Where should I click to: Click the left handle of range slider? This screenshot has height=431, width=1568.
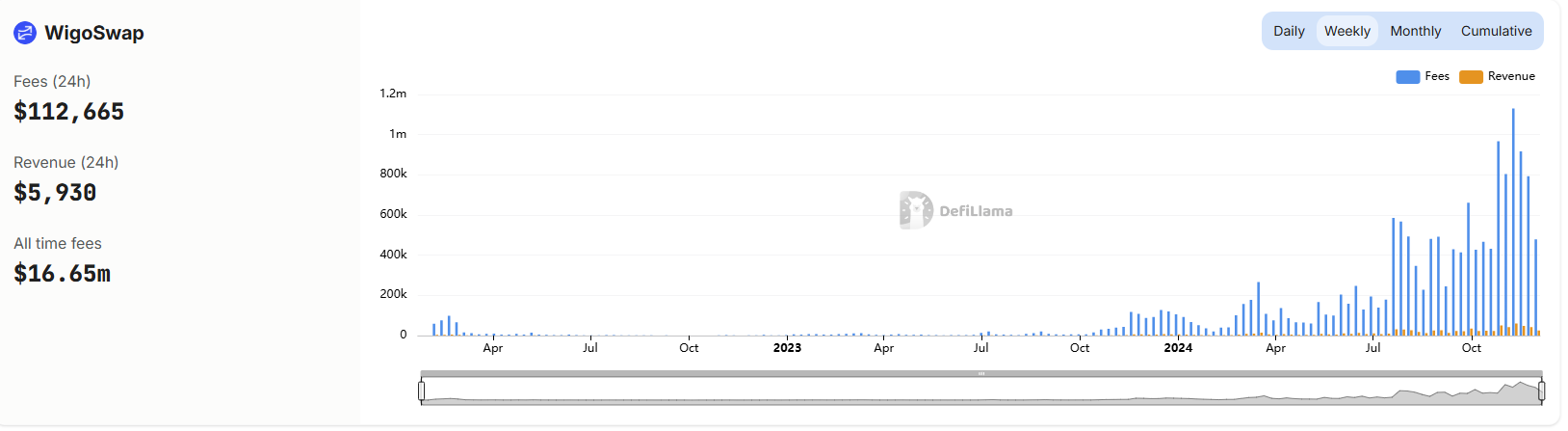tap(422, 391)
